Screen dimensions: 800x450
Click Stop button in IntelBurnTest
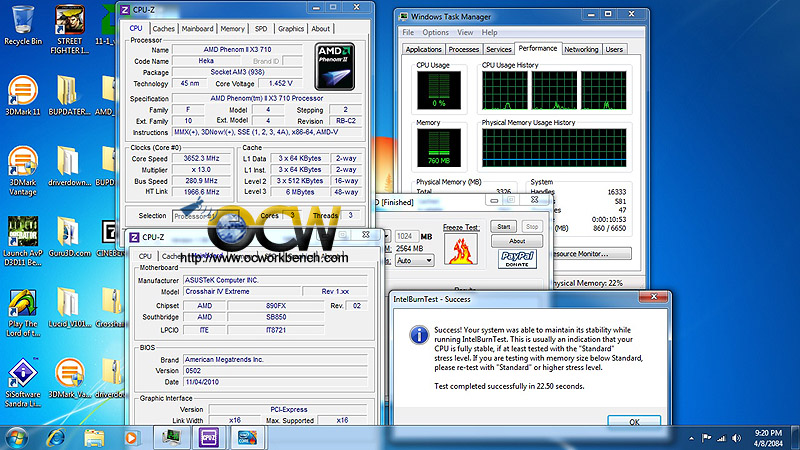coord(532,227)
